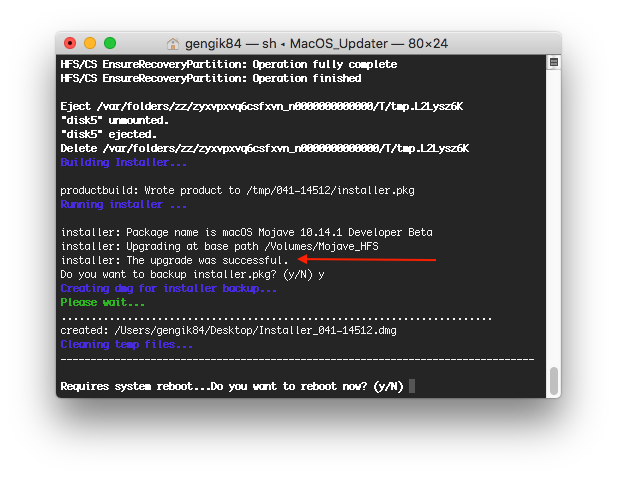Click the created Installer_041-14512.dmg path line

coord(228,330)
